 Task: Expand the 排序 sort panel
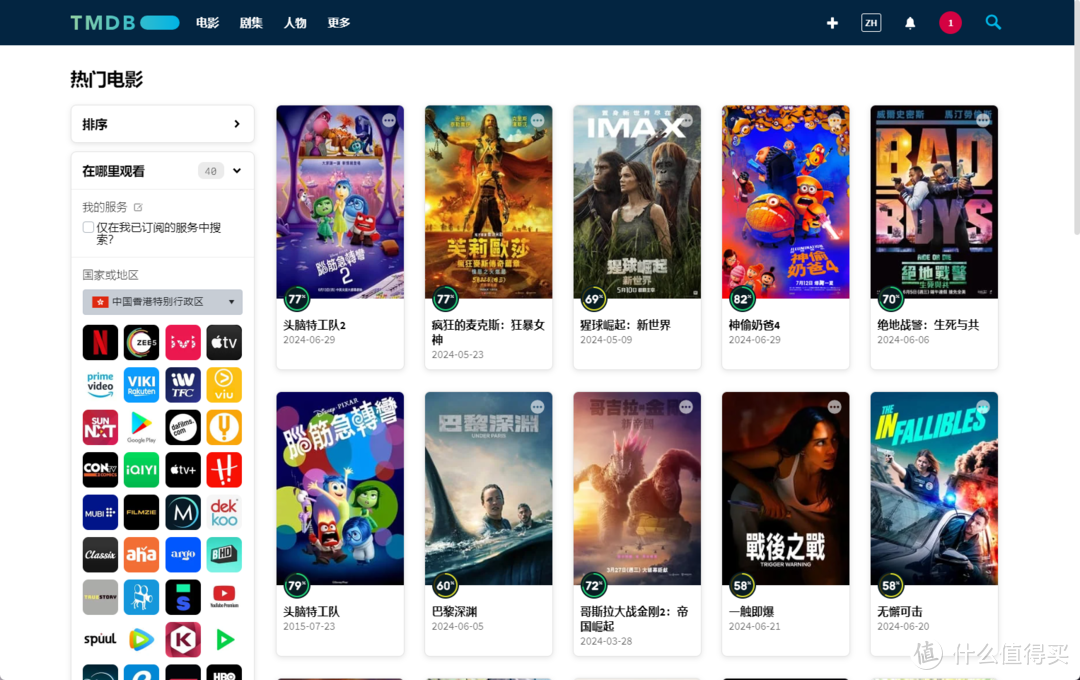(163, 124)
